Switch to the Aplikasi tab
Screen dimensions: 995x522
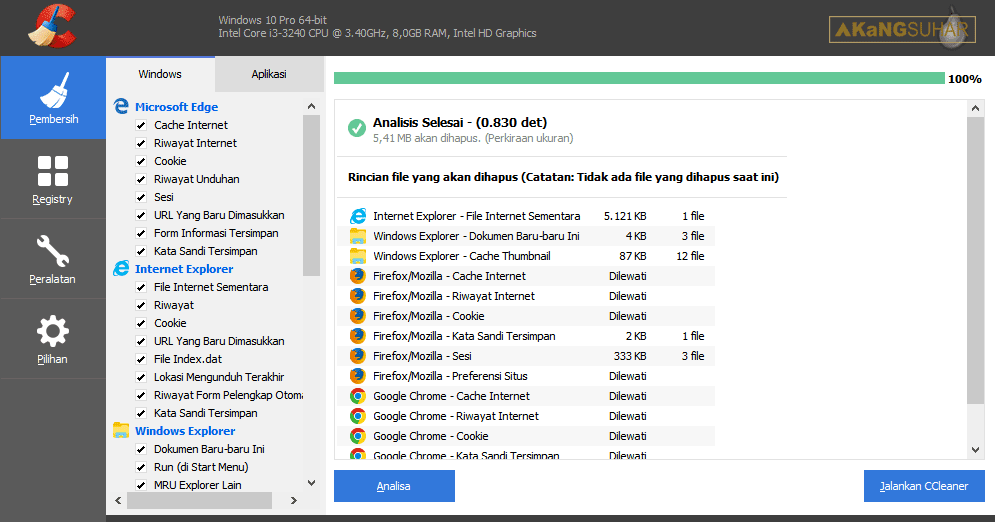269,74
